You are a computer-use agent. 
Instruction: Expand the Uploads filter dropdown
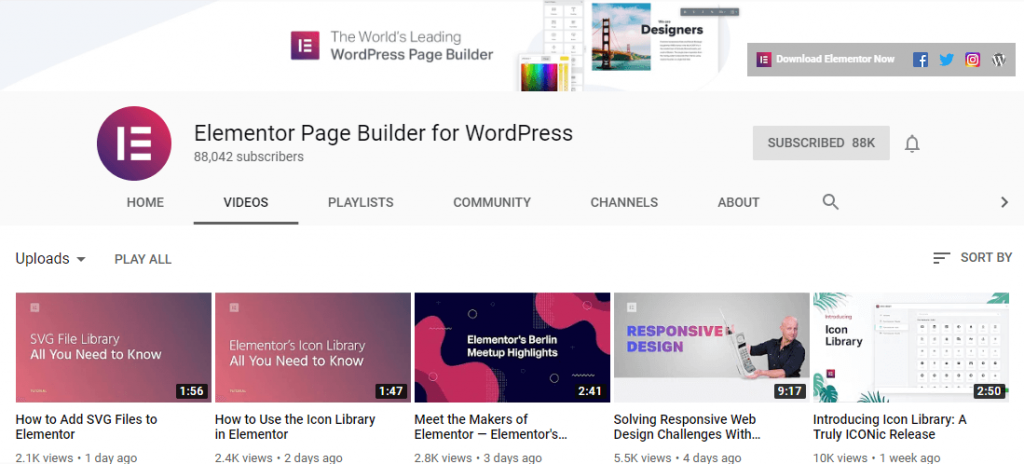tap(50, 259)
